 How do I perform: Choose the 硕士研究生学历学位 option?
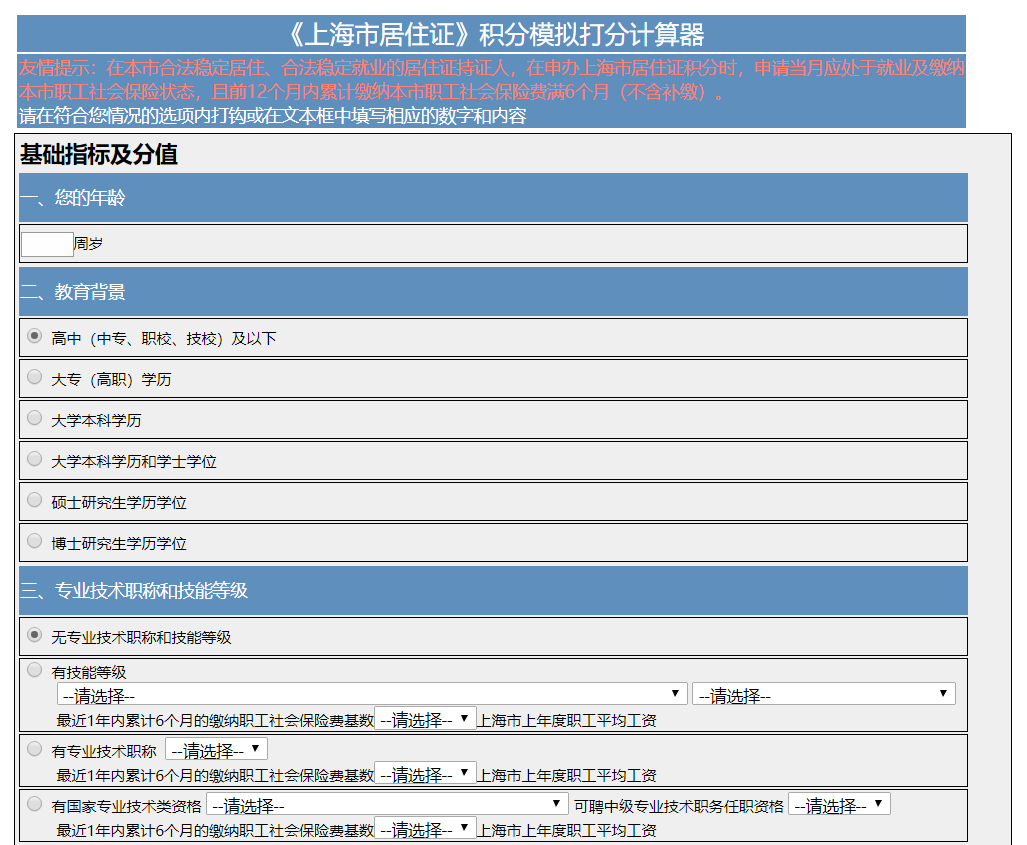tap(35, 500)
